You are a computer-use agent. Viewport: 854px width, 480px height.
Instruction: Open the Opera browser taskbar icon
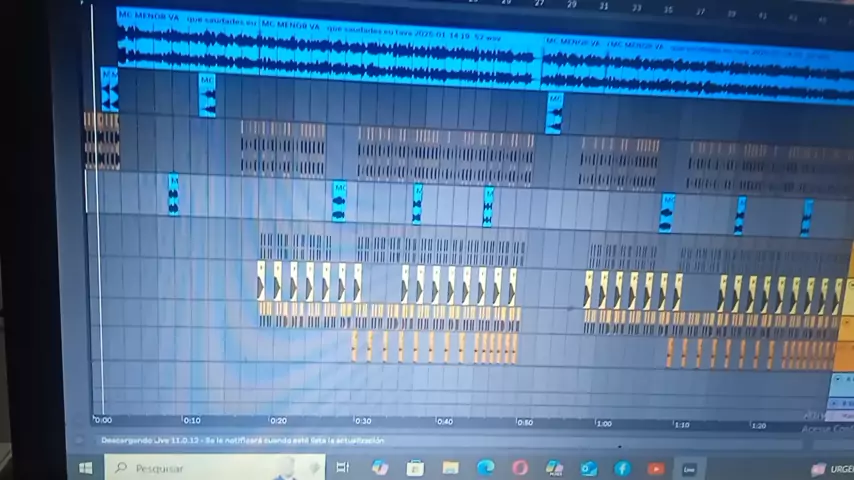pos(520,467)
